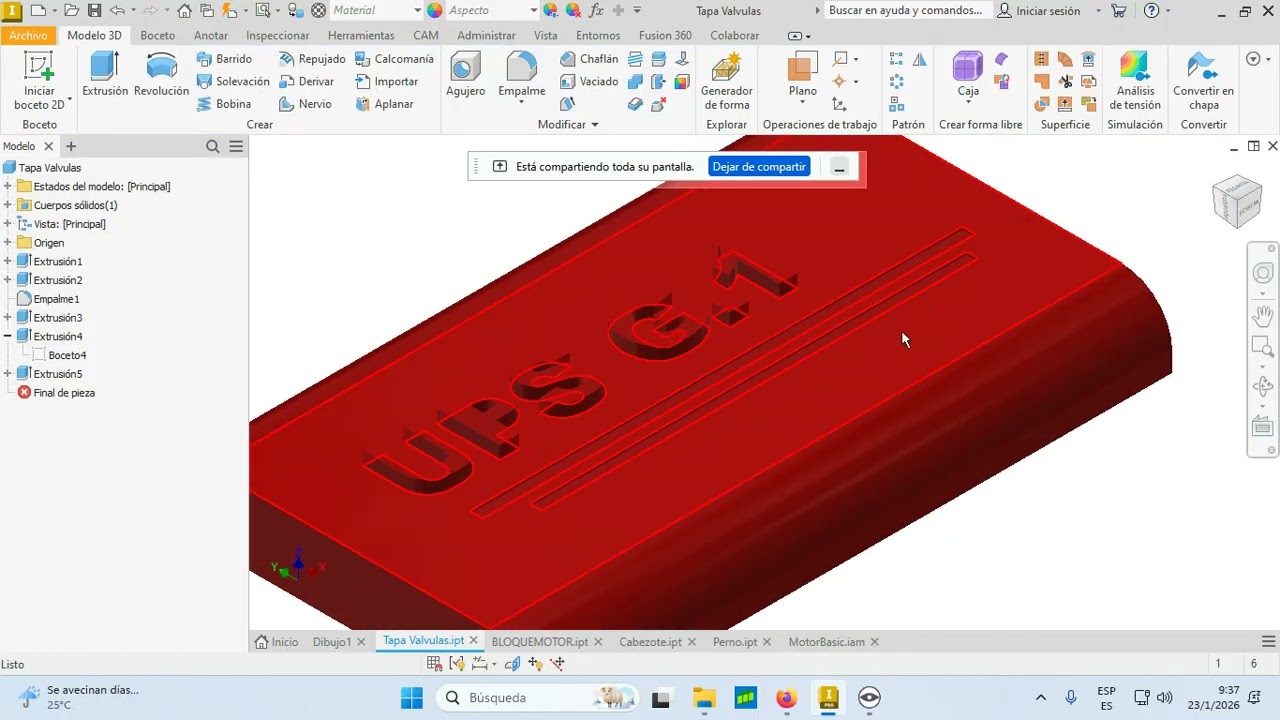
Task: Select the Aplanar tool
Action: click(384, 104)
